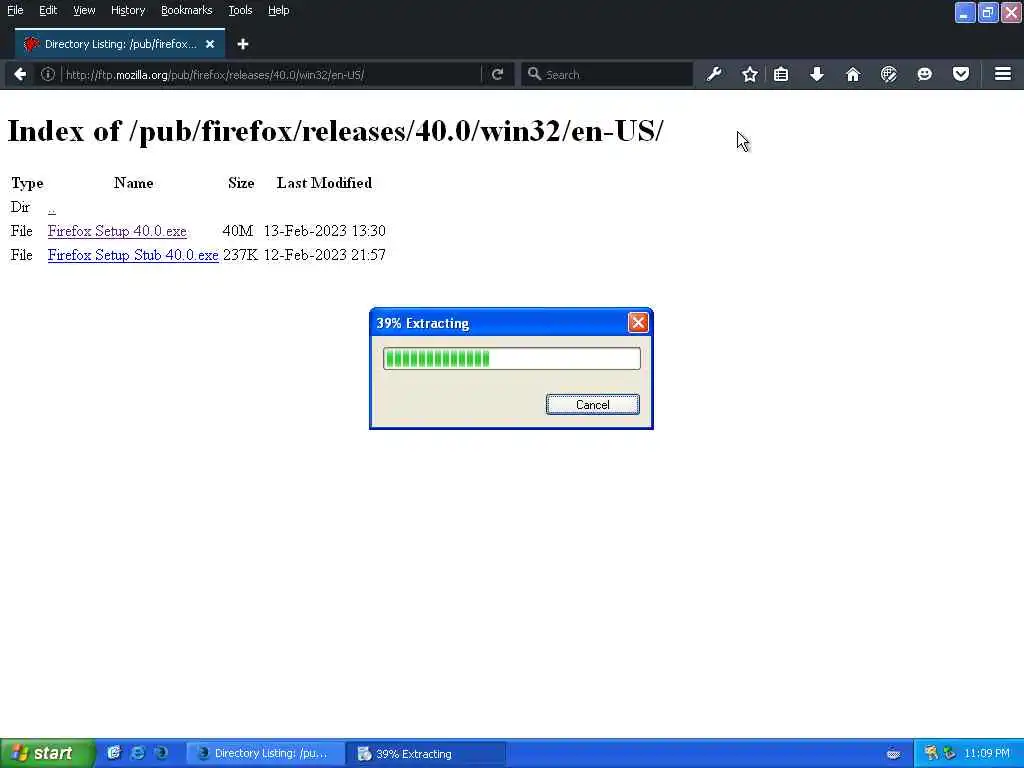Click the Windows Start button
This screenshot has width=1024, height=768.
47,754
